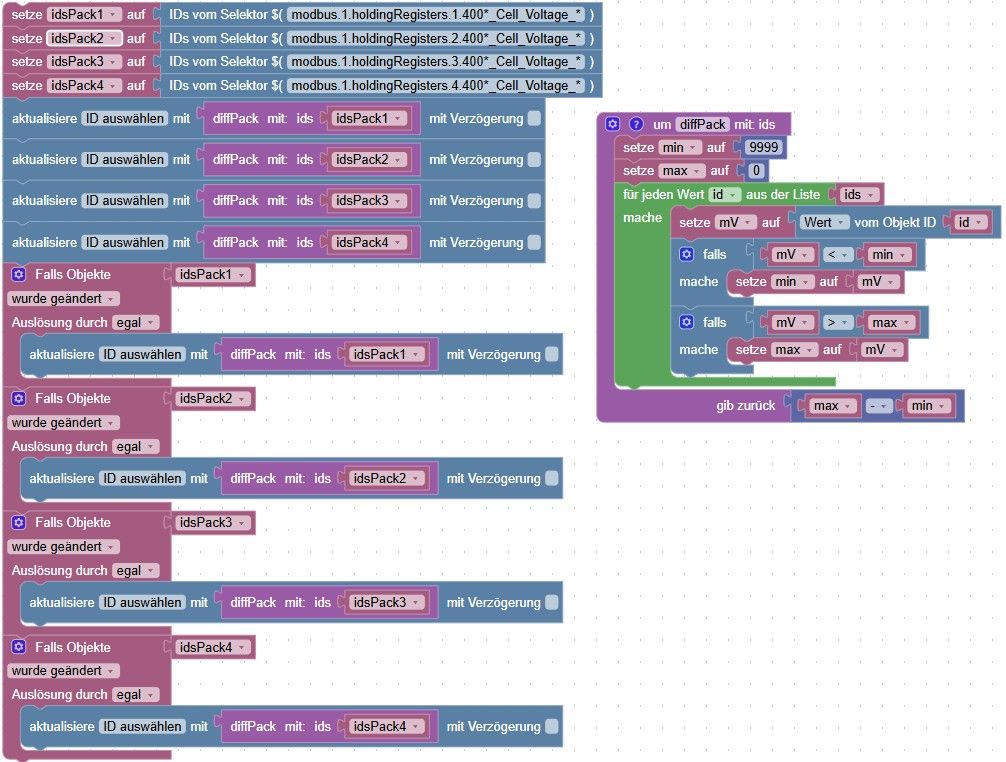
Task: Open id loop variable dropdown in für jeden Wert
Action: (x=724, y=194)
